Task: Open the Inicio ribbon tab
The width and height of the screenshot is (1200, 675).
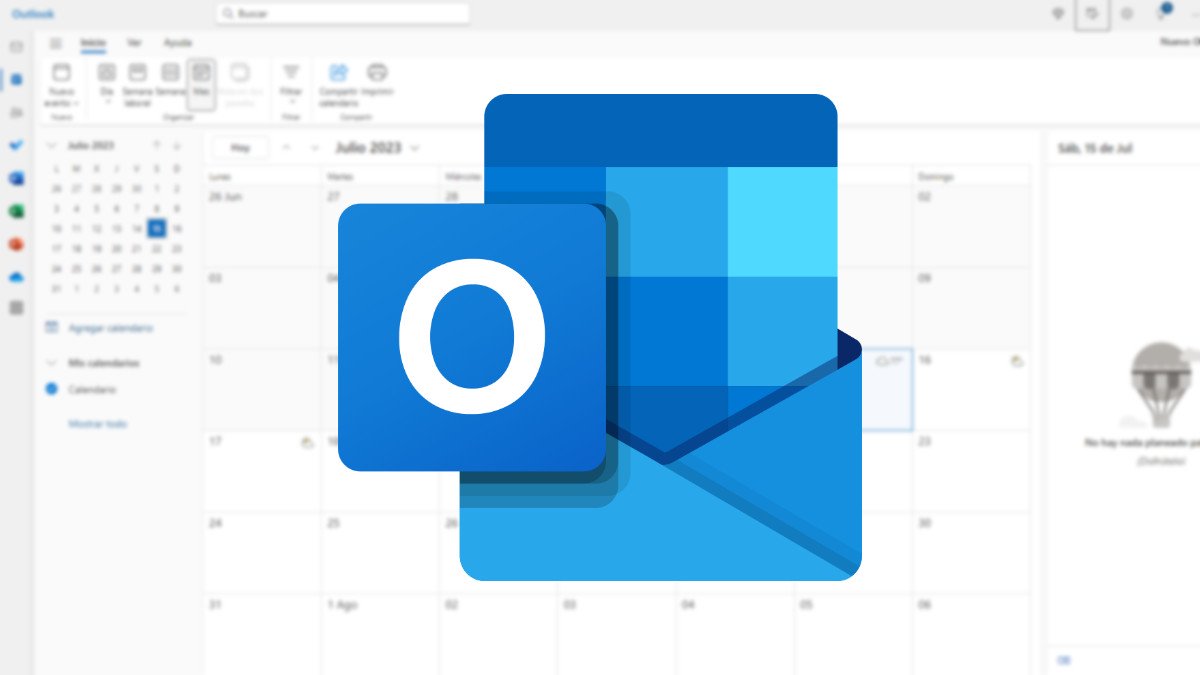Action: tap(93, 43)
